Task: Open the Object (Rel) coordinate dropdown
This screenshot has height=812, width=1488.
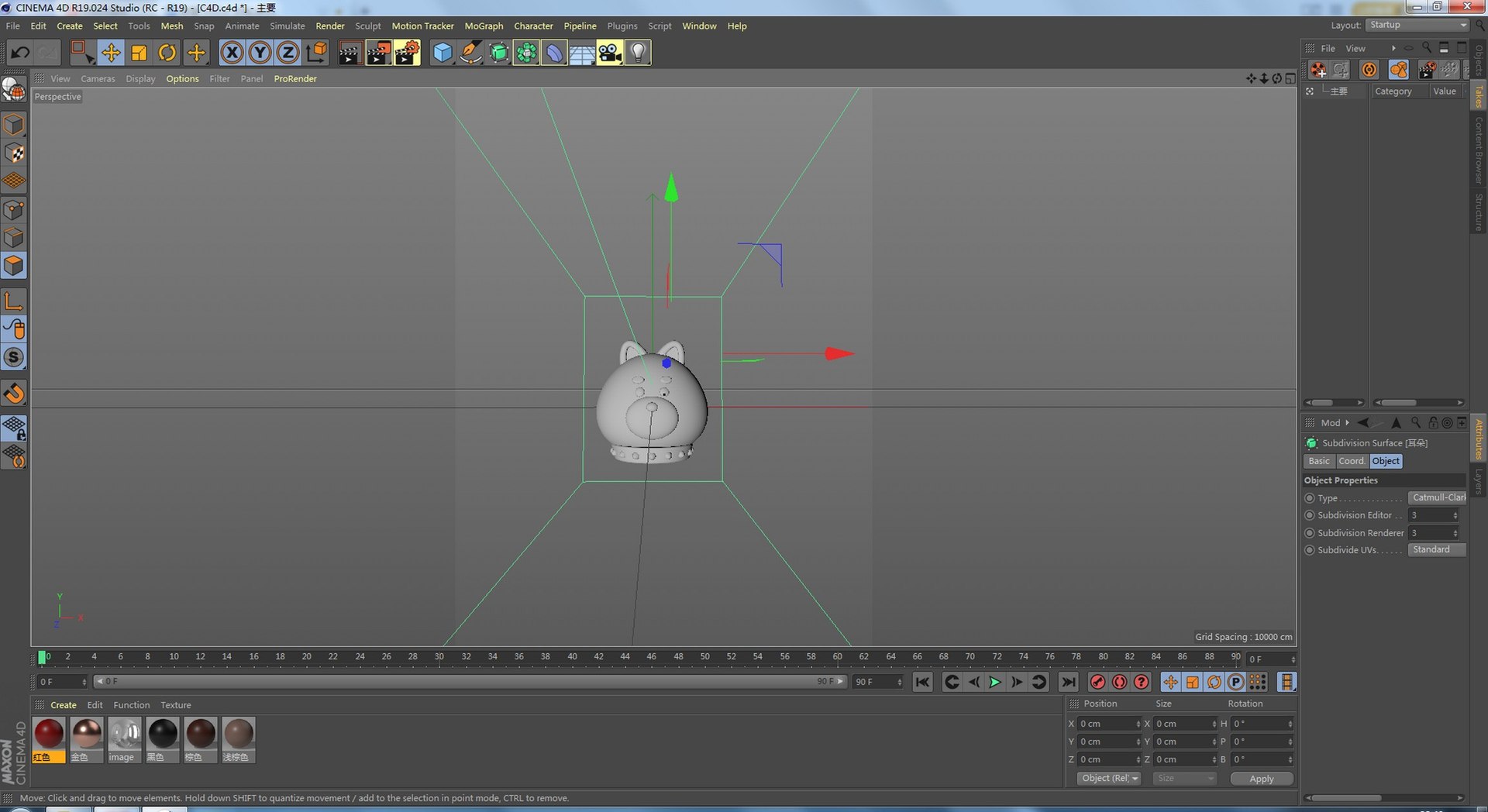Action: pyautogui.click(x=1109, y=779)
